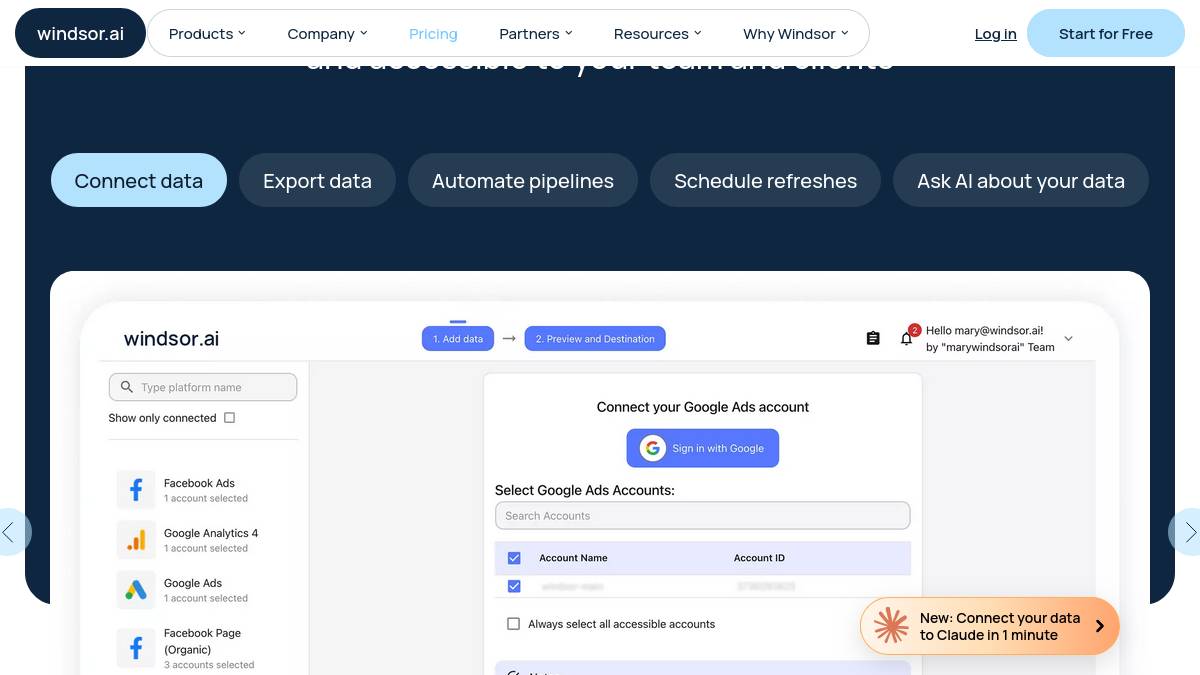Toggle the Show only connected checkbox
Viewport: 1200px width, 675px height.
tap(229, 418)
